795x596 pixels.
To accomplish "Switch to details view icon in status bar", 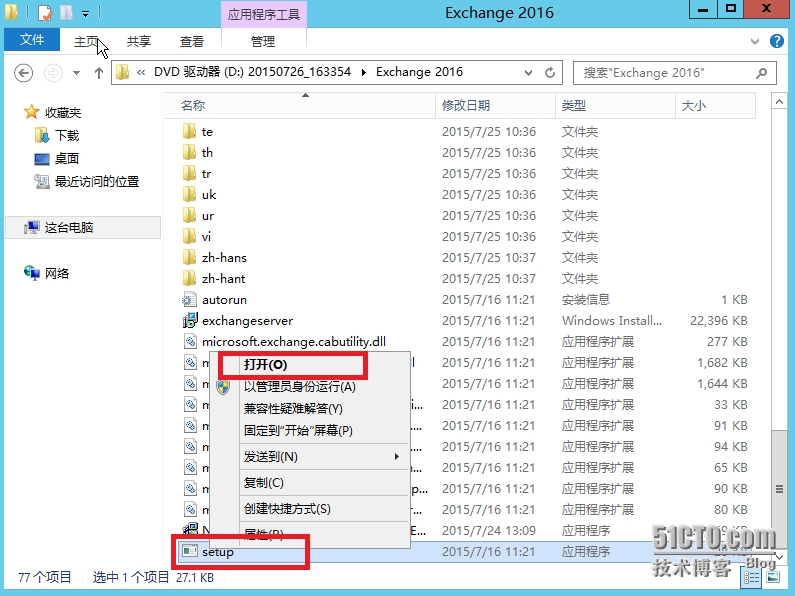I will coord(751,577).
